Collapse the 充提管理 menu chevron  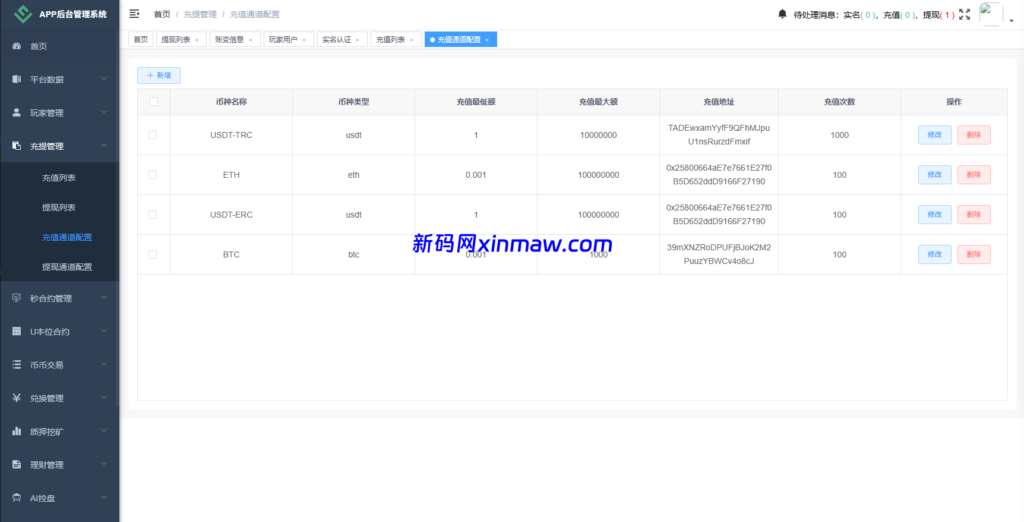pos(104,146)
